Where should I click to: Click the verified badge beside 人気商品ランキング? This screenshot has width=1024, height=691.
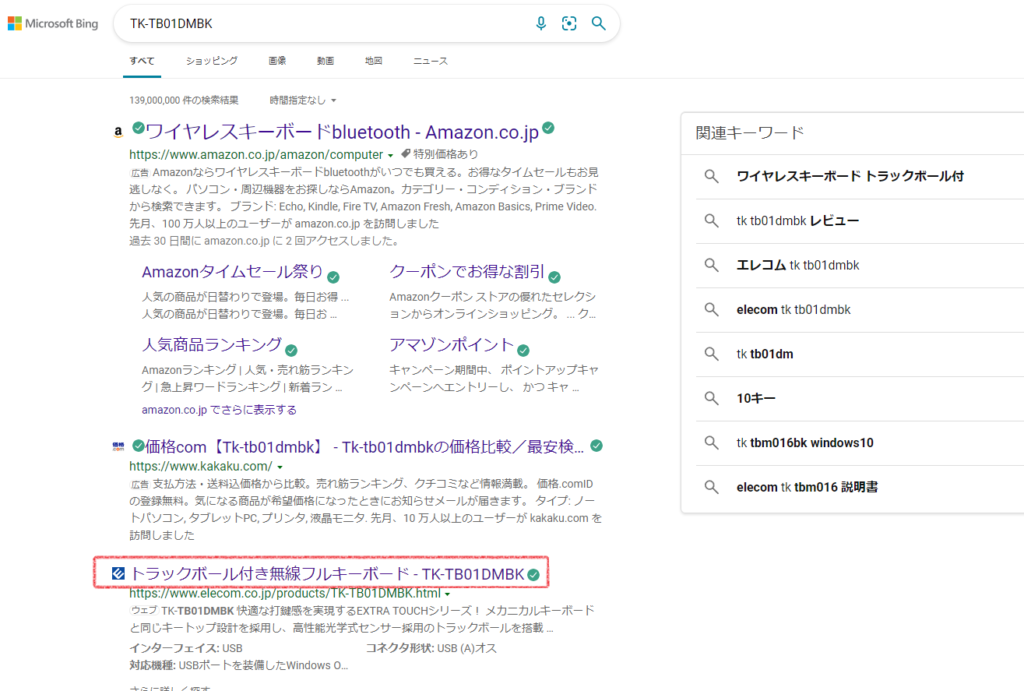coord(291,350)
